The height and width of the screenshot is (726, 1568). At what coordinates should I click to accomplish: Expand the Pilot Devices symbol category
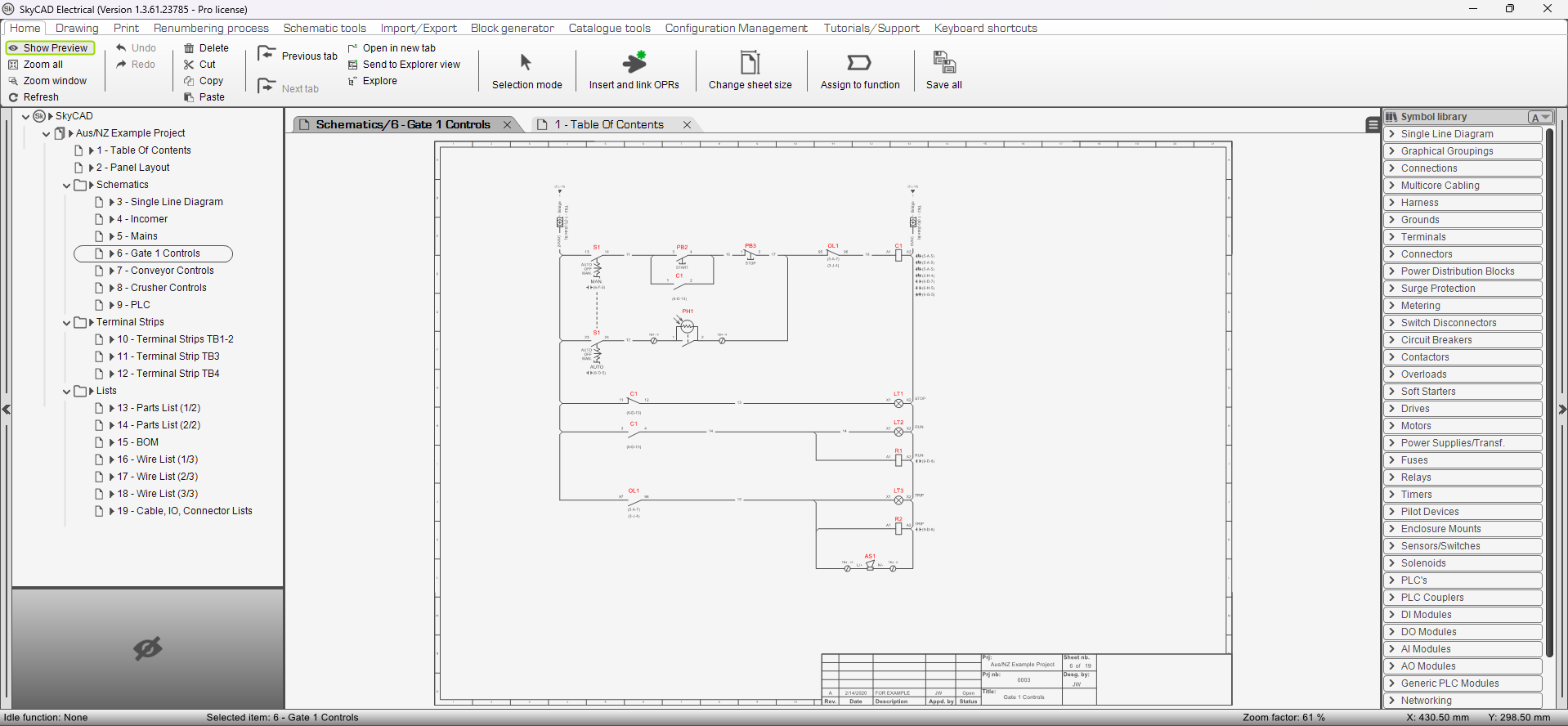coord(1391,512)
